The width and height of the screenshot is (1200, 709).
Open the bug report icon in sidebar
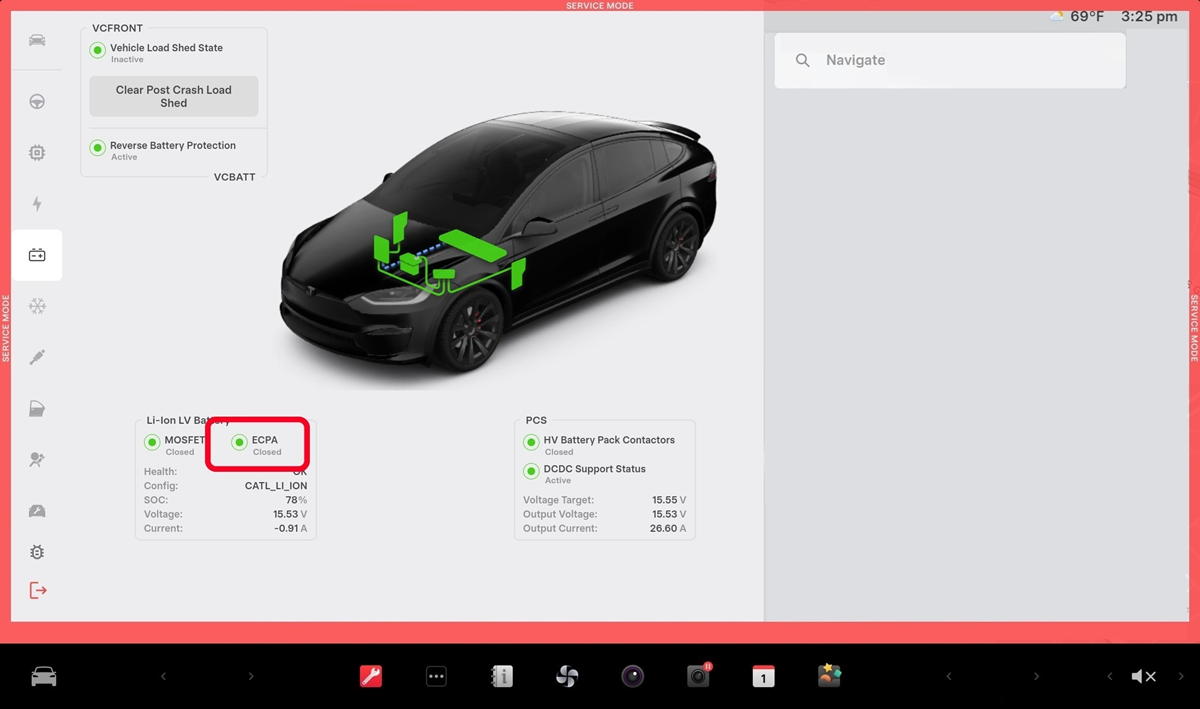click(x=37, y=552)
